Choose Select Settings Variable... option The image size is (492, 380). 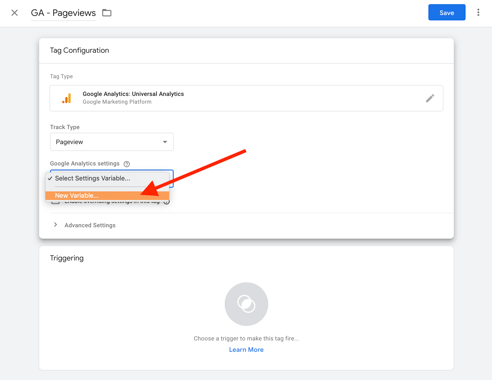pos(107,178)
